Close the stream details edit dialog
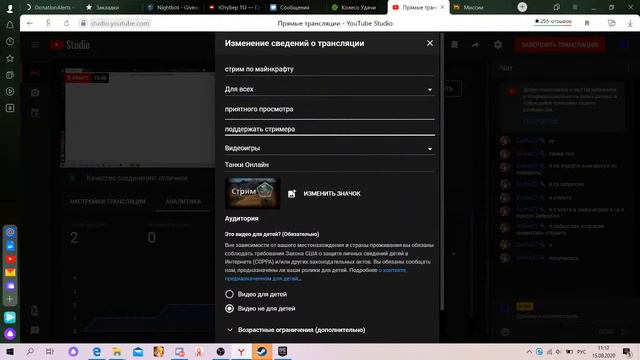 click(430, 43)
